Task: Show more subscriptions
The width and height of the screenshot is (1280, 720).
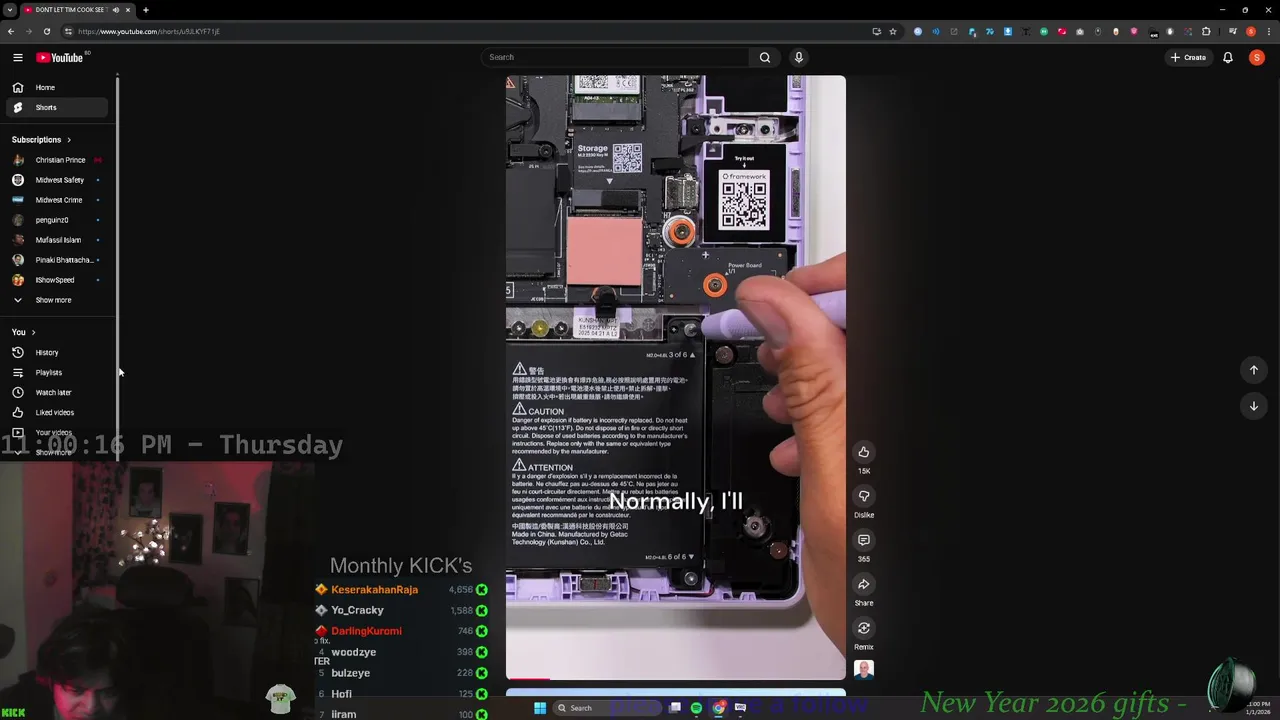Action: tap(56, 300)
